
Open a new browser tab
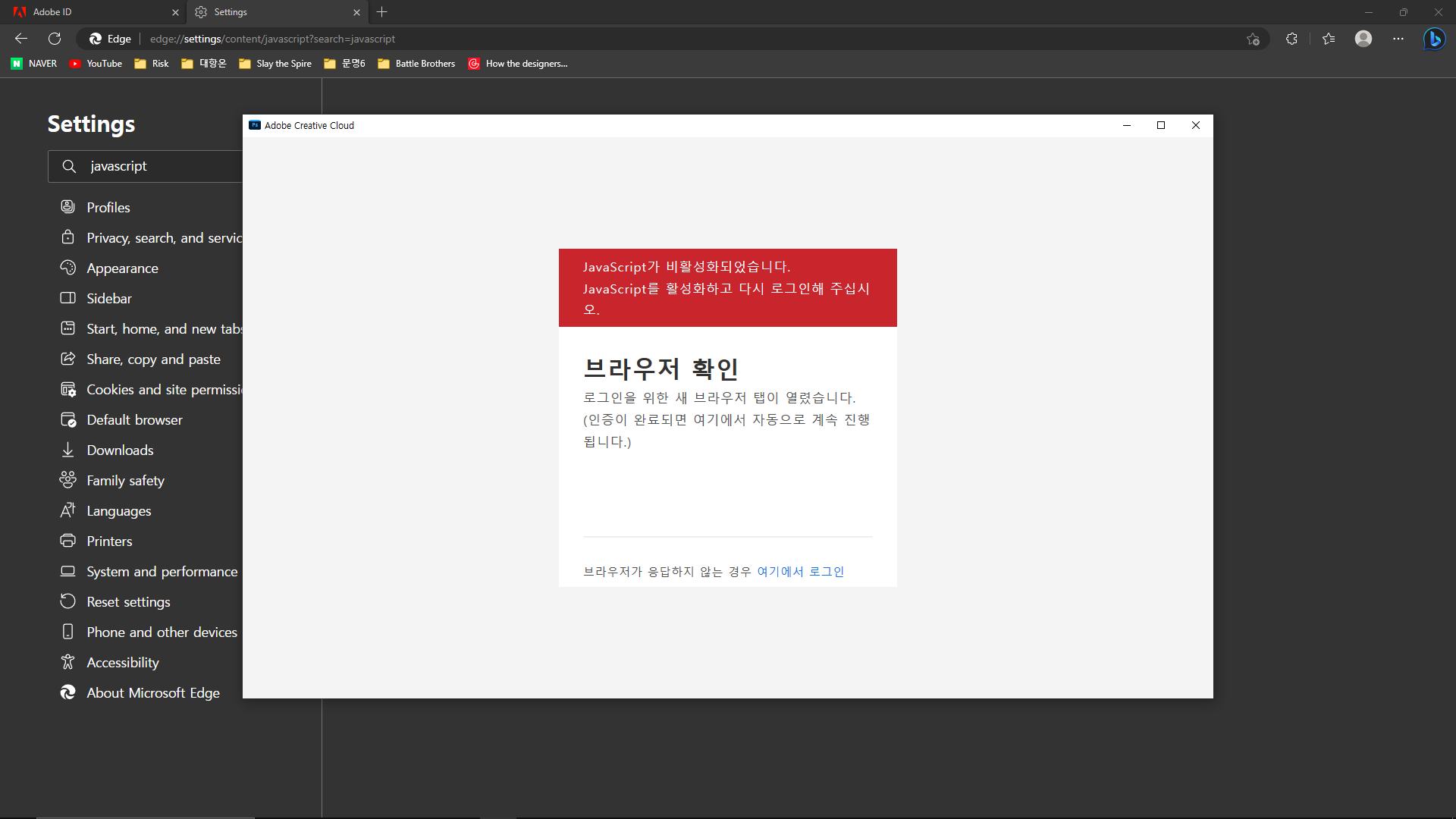point(382,12)
